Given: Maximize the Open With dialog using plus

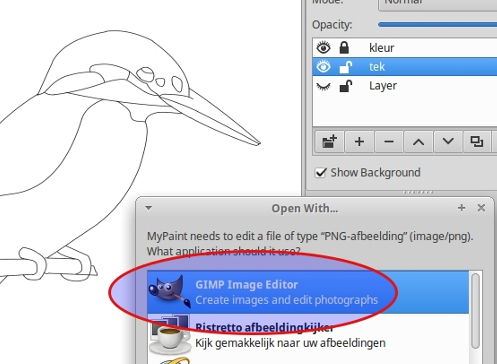Looking at the screenshot, I should [x=462, y=208].
